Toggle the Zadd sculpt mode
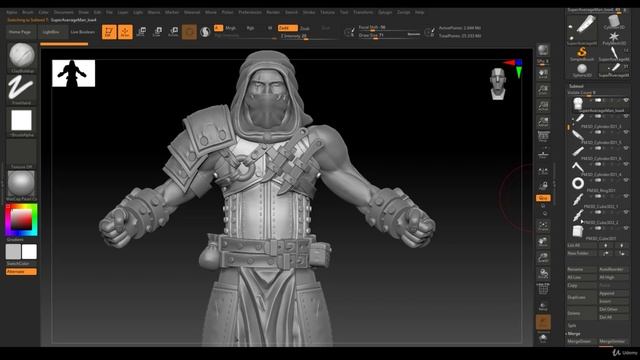This screenshot has width=640, height=360. [287, 28]
